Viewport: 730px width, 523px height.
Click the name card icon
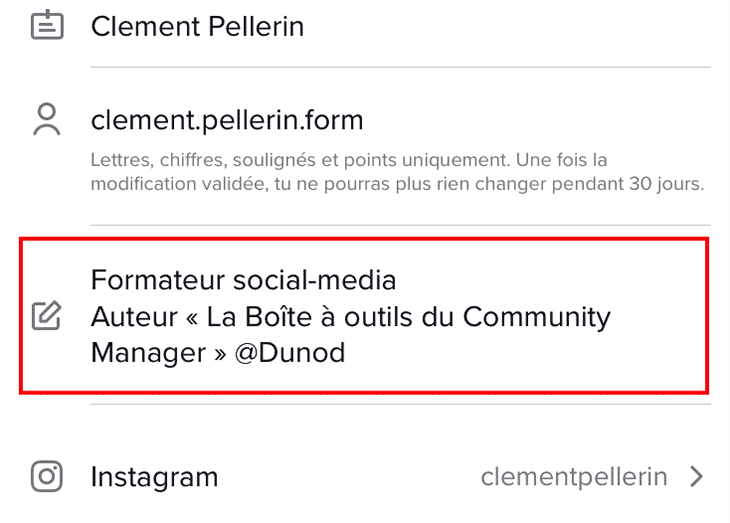(46, 24)
